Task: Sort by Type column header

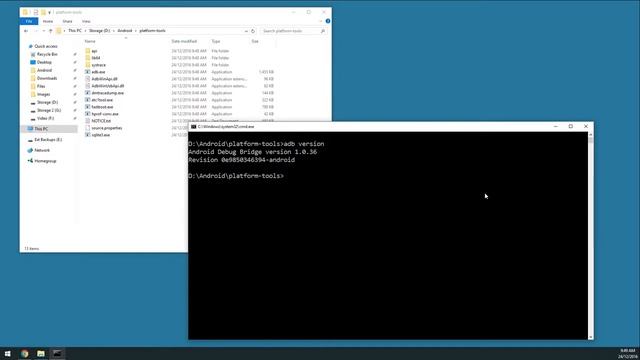Action: click(x=216, y=41)
